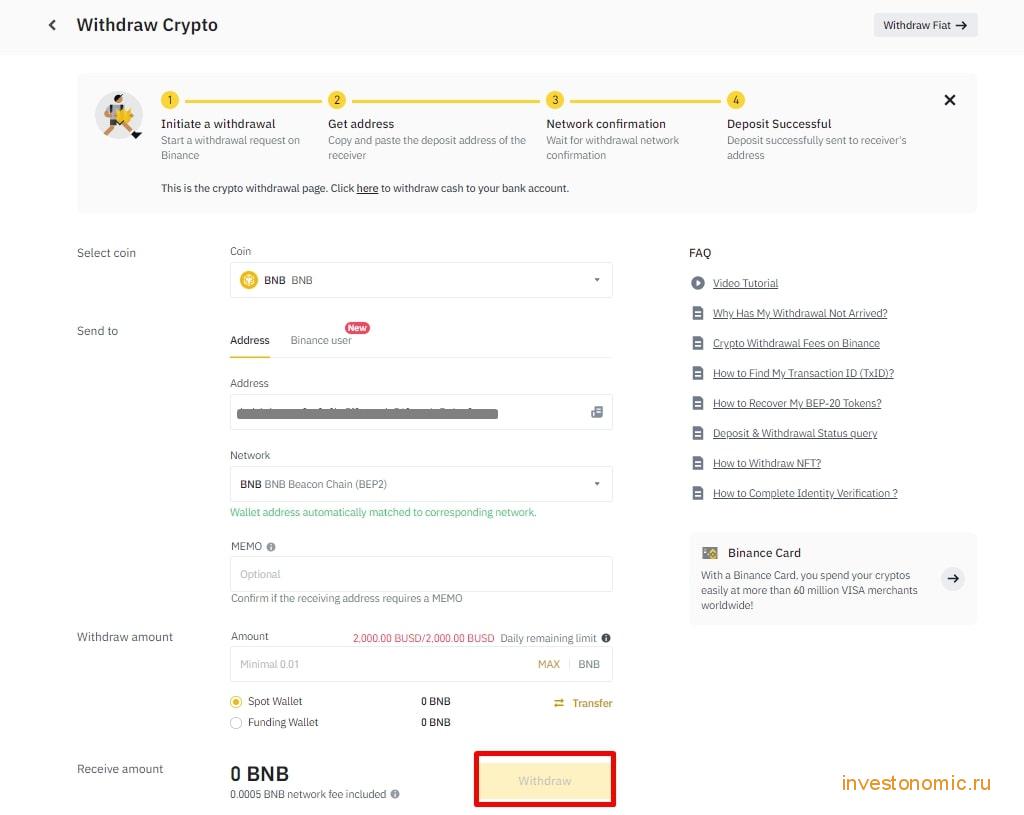Close the withdrawal steps guide banner
This screenshot has width=1024, height=815.
pos(950,100)
